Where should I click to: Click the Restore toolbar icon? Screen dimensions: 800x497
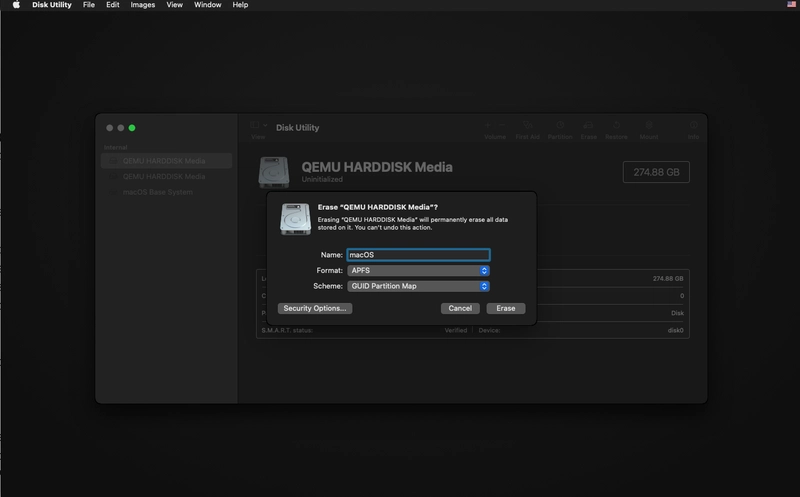point(616,125)
